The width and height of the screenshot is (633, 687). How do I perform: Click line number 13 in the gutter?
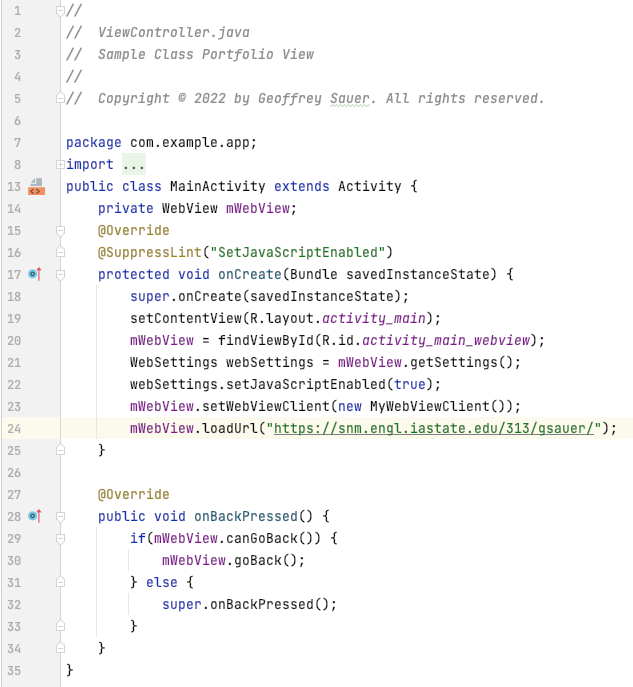point(14,187)
